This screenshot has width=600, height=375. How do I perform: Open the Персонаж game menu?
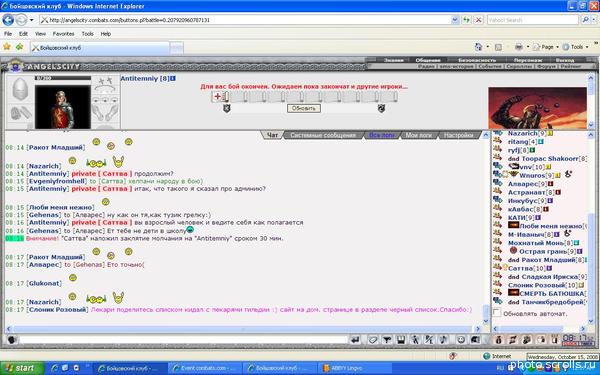(528, 60)
